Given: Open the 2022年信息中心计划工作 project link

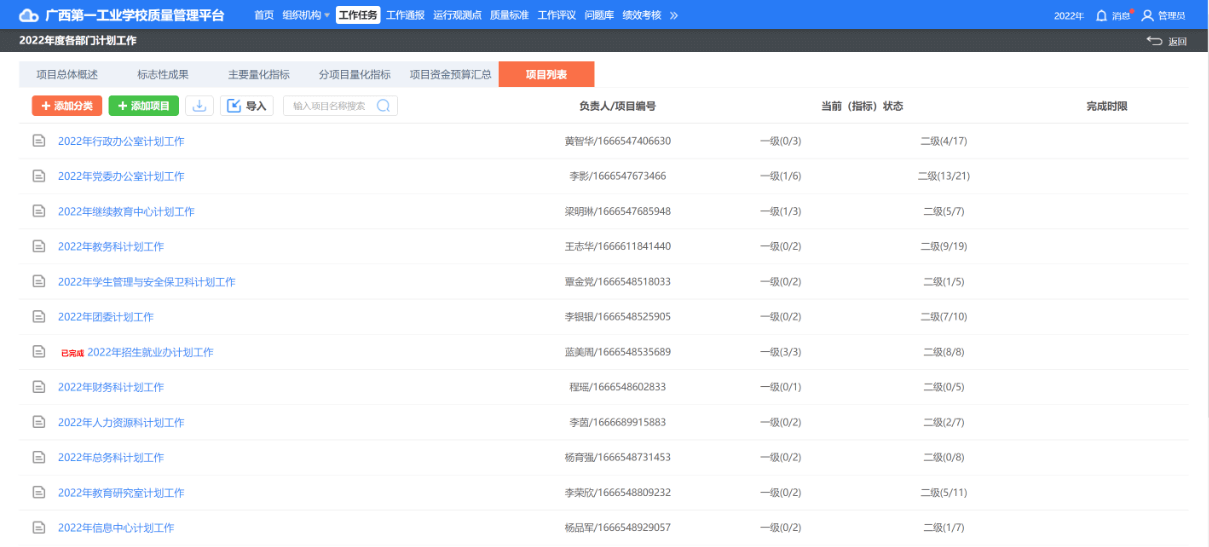Looking at the screenshot, I should [x=116, y=528].
